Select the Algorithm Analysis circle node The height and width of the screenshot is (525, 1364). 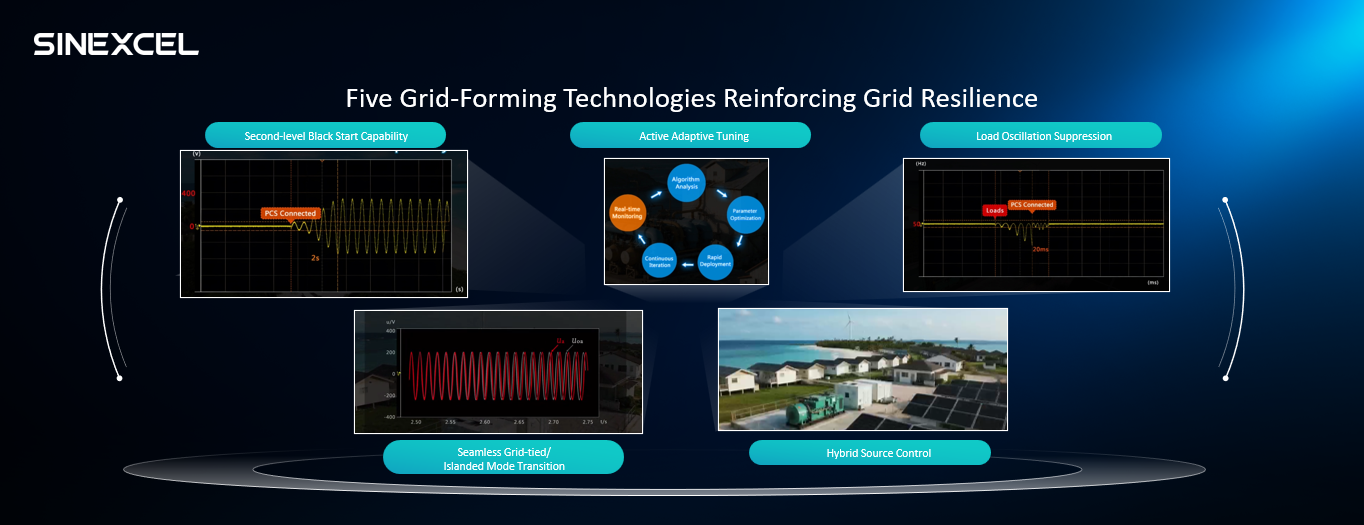687,183
